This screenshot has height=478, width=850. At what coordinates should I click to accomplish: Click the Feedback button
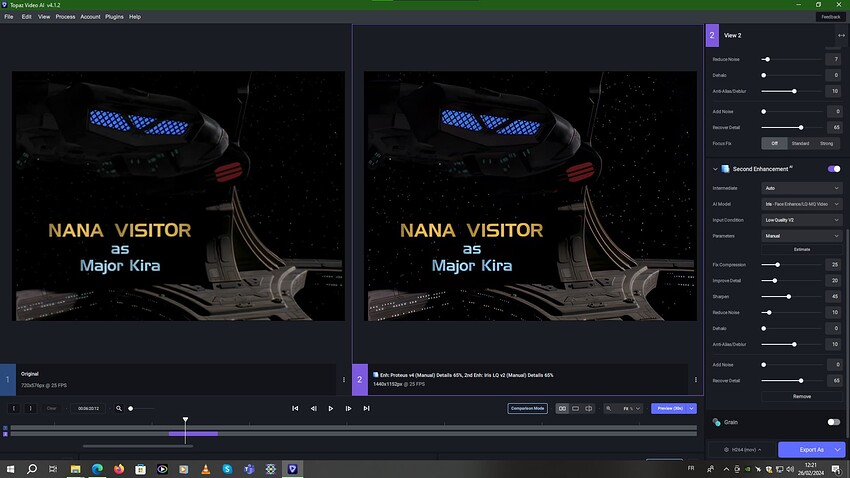[x=830, y=17]
